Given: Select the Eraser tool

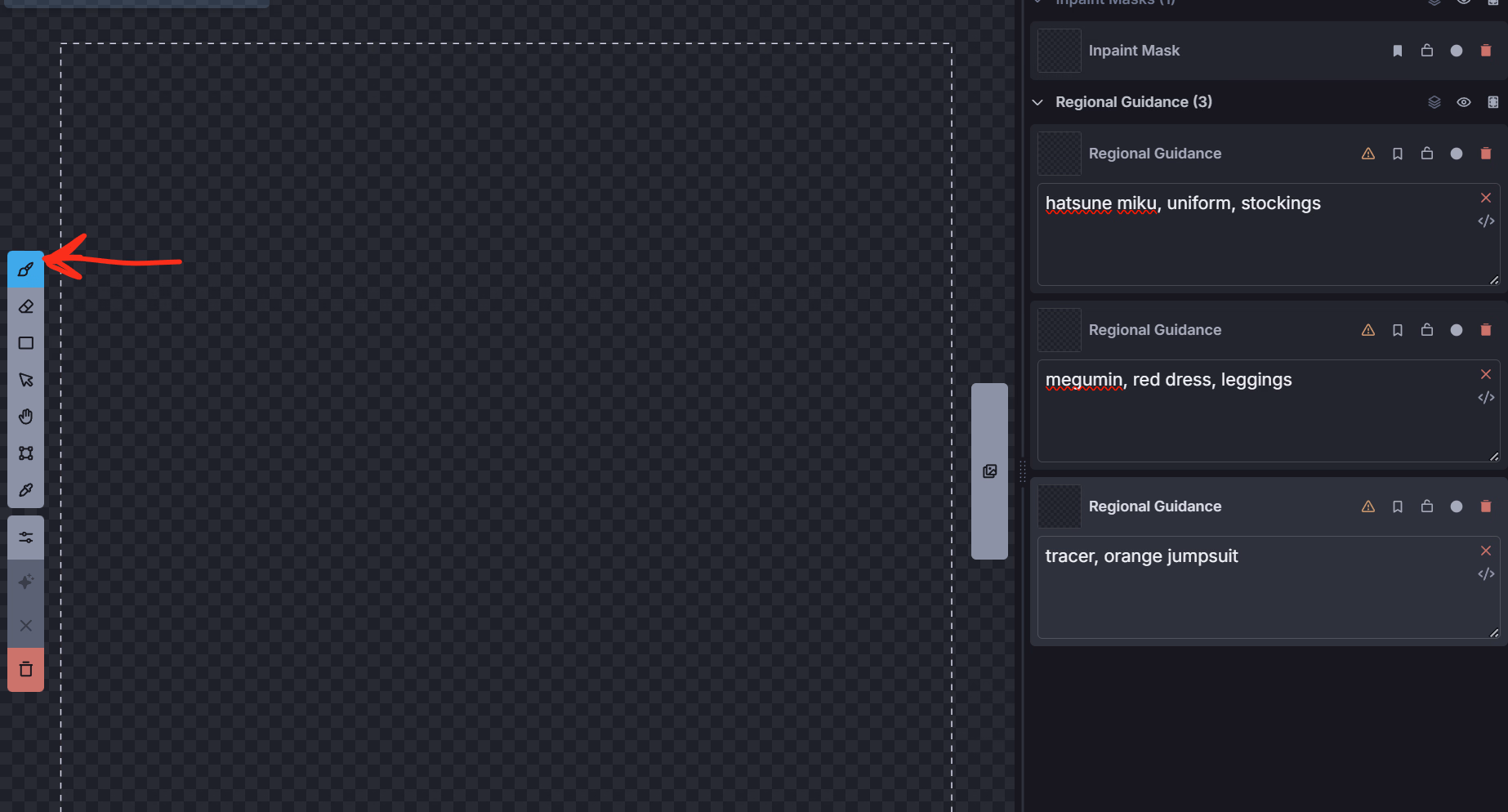Looking at the screenshot, I should pyautogui.click(x=25, y=306).
